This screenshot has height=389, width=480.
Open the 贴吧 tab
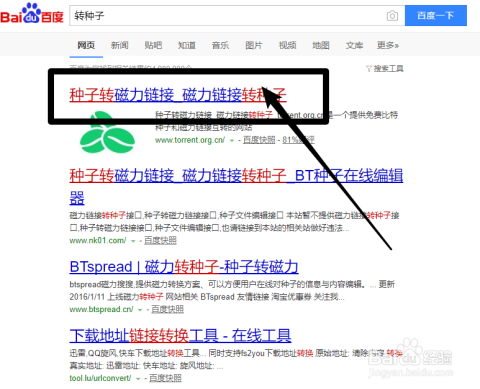click(x=153, y=45)
